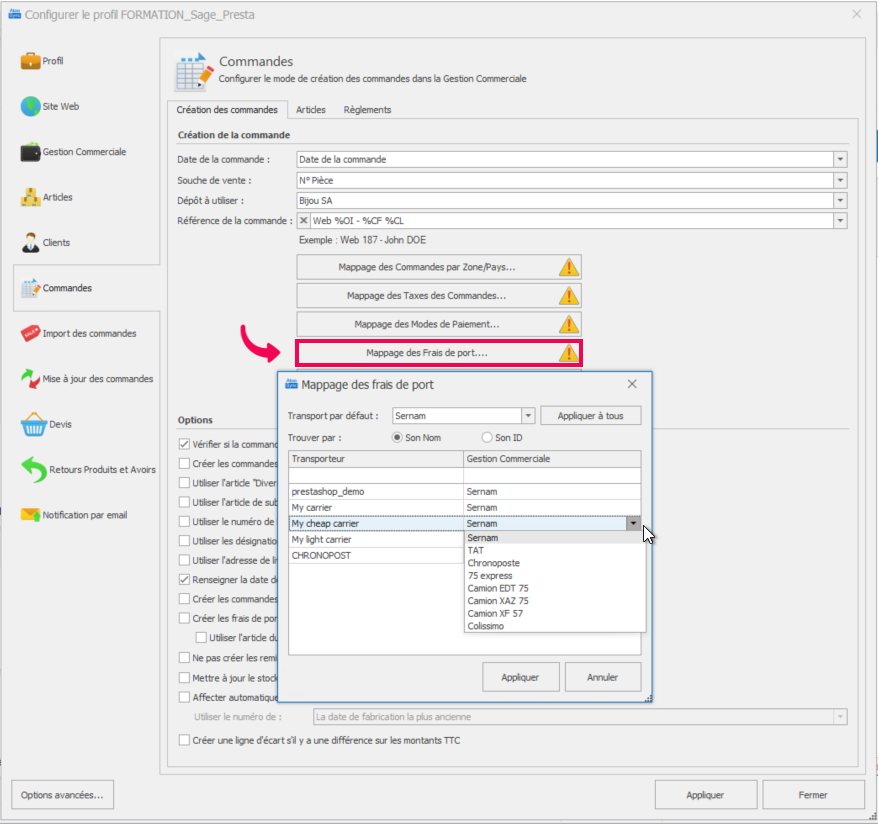Open Devis basket icon

[33, 424]
